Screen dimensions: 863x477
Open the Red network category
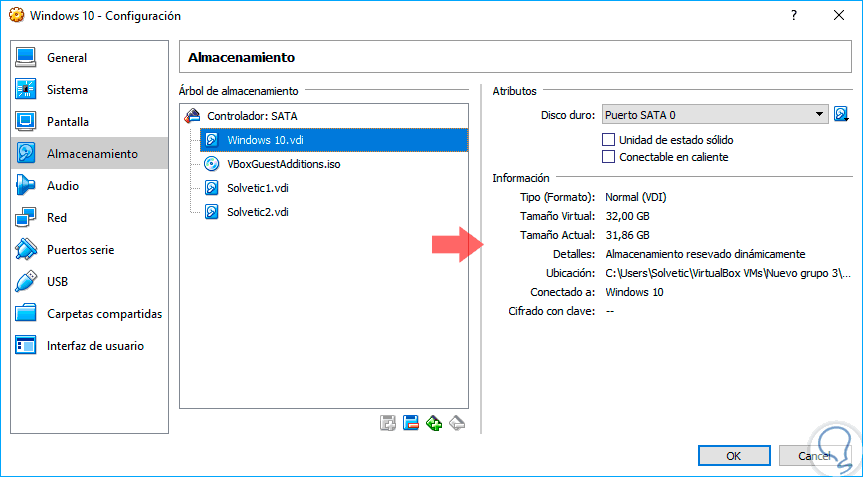(x=57, y=218)
